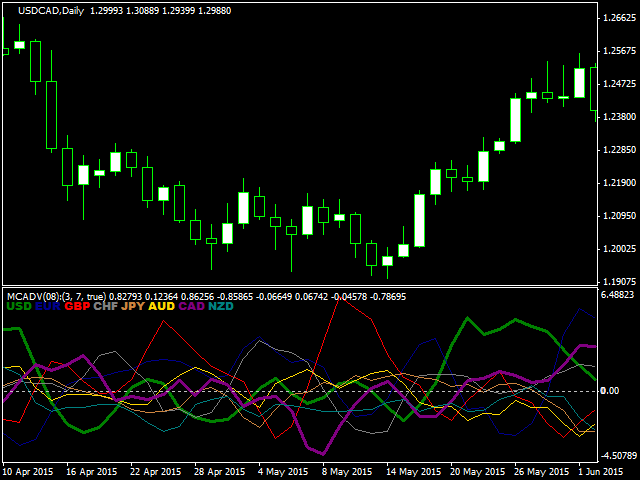
Task: Click the 10 Apr 2015 date label
Action: (28, 472)
